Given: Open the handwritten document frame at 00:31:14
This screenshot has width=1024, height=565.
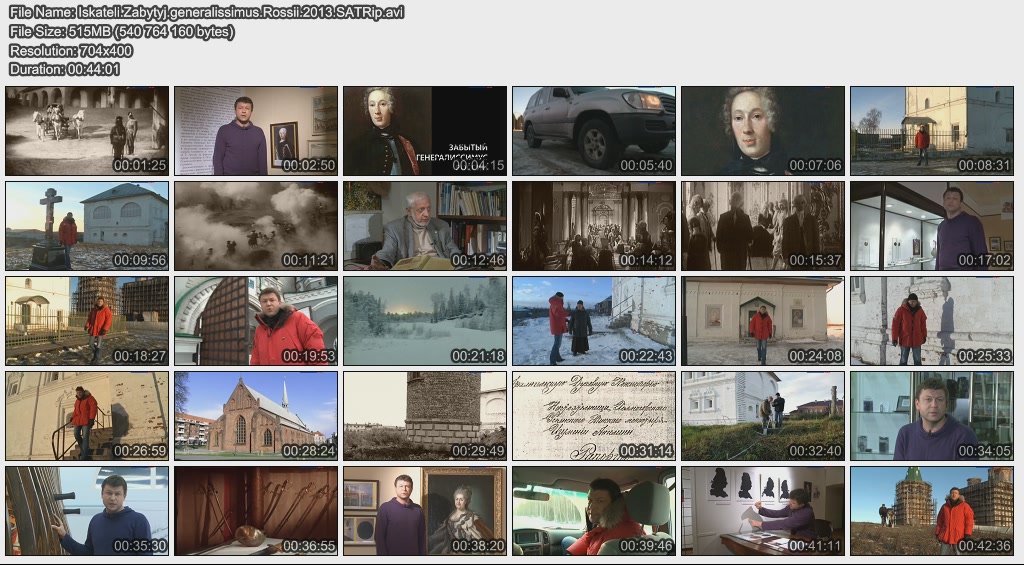Looking at the screenshot, I should (594, 416).
